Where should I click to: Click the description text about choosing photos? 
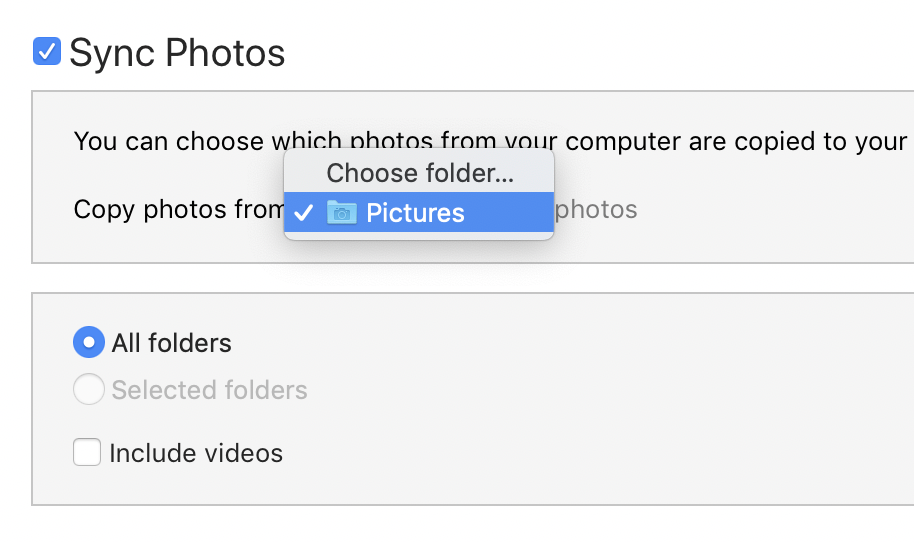(490, 142)
